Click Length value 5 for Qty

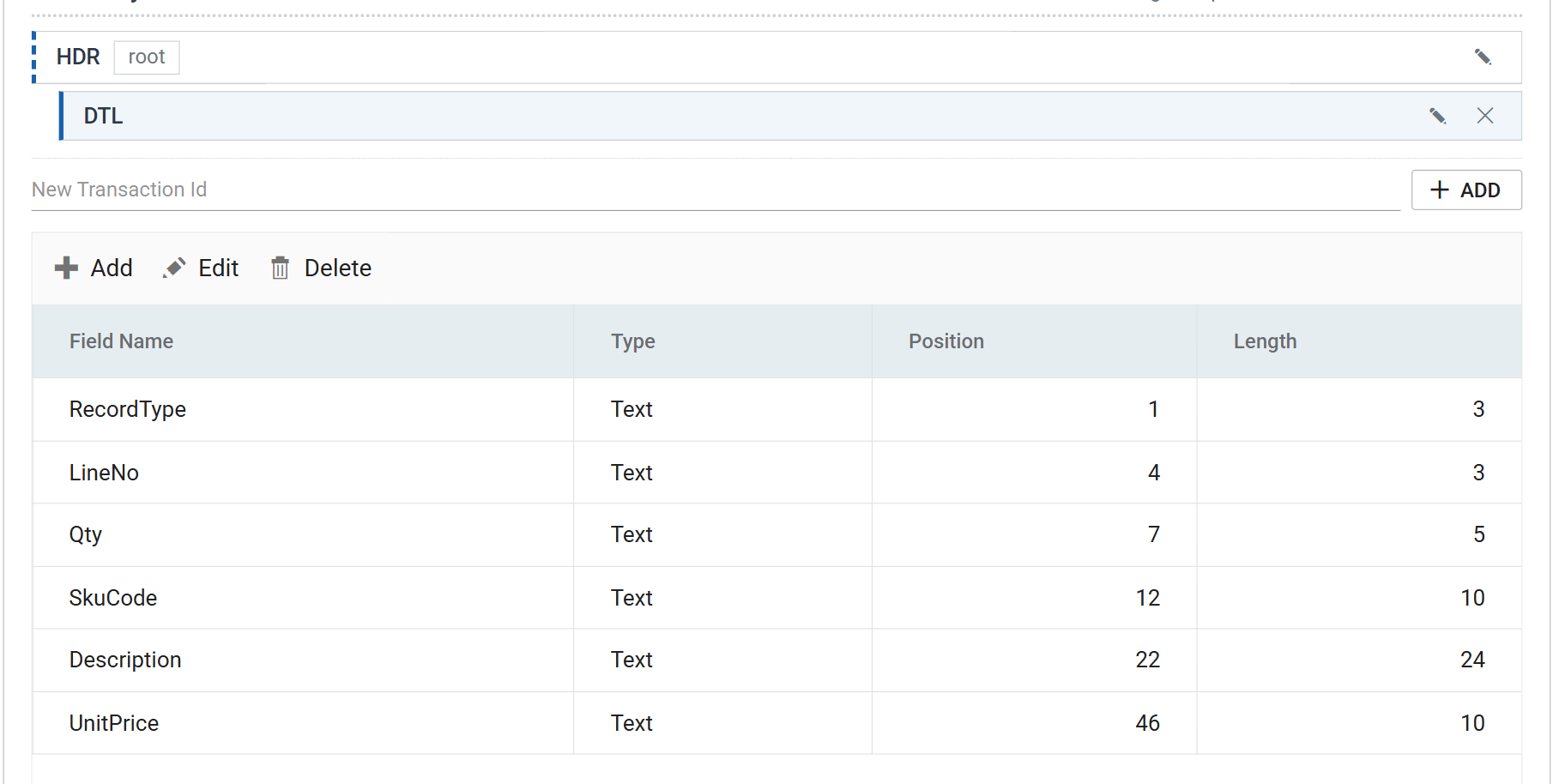(x=1479, y=534)
